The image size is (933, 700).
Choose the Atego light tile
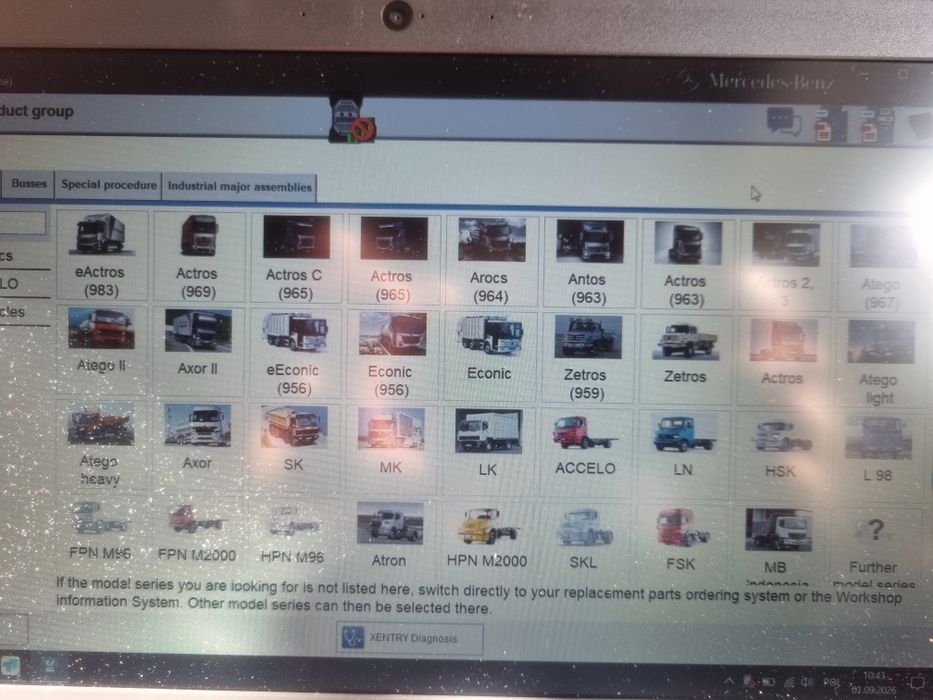[880, 362]
